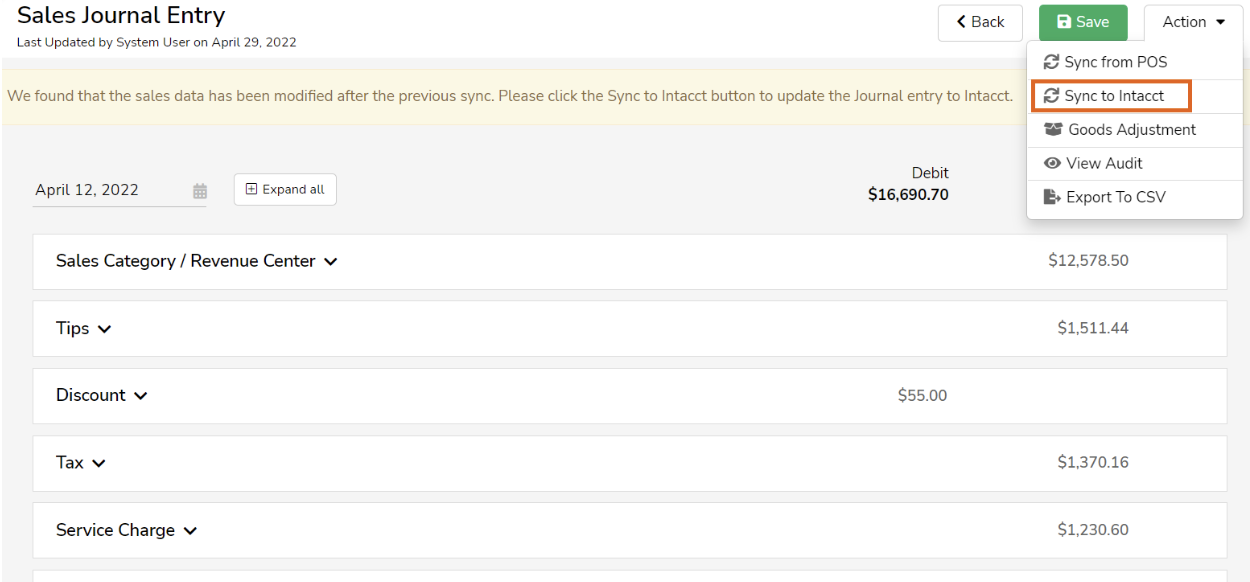The image size is (1250, 582).
Task: Toggle the Expand all control
Action: coord(285,189)
